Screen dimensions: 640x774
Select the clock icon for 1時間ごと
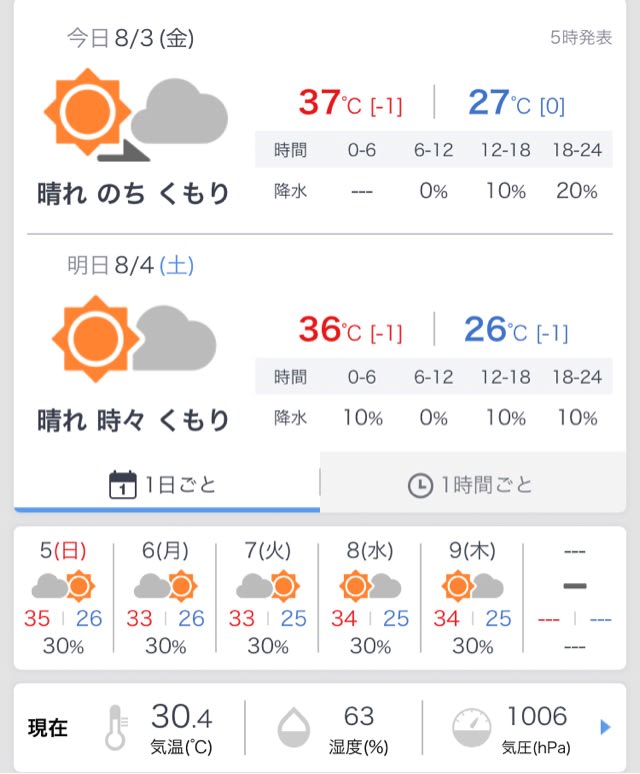point(420,485)
